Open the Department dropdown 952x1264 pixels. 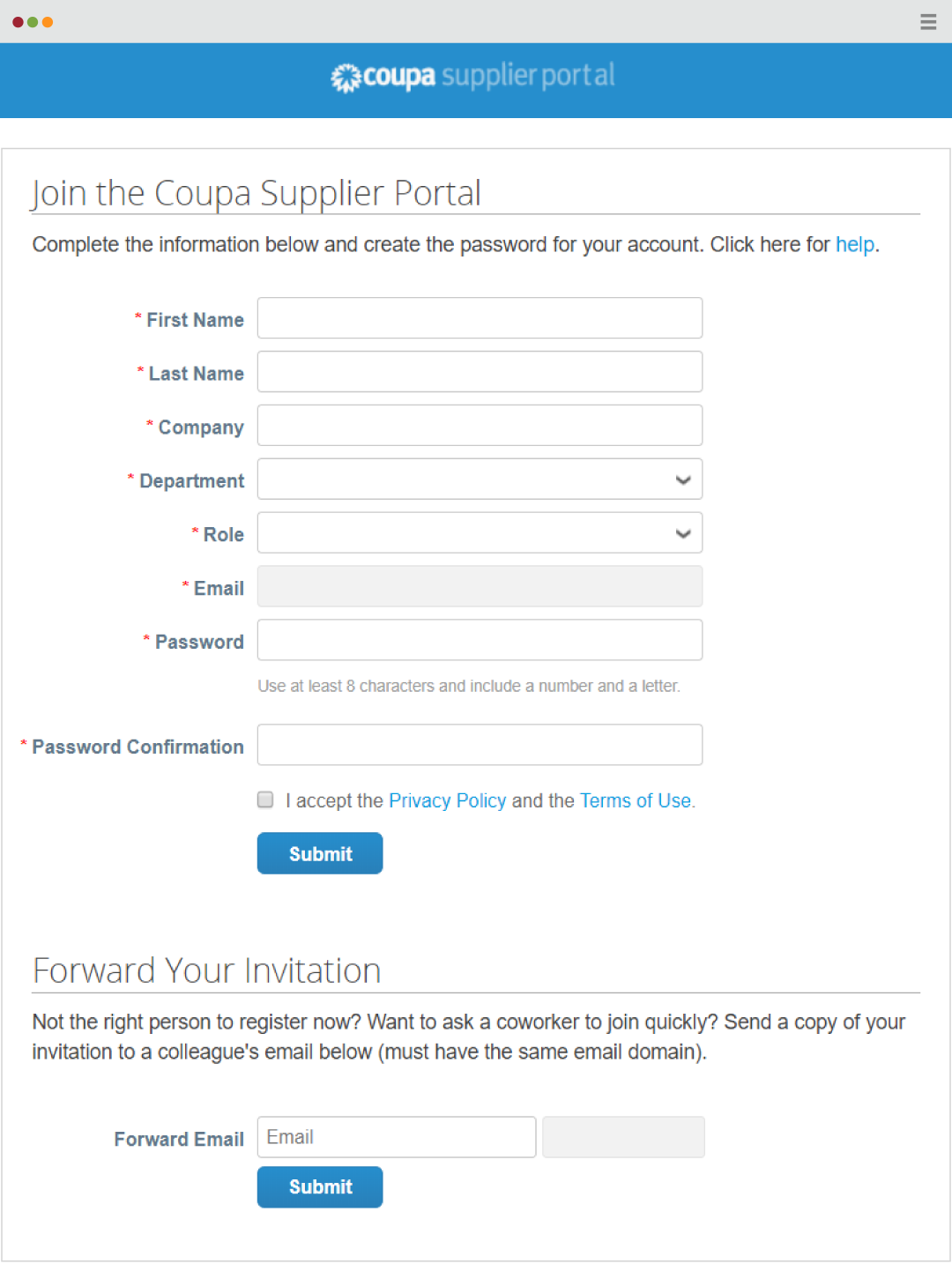(x=479, y=479)
